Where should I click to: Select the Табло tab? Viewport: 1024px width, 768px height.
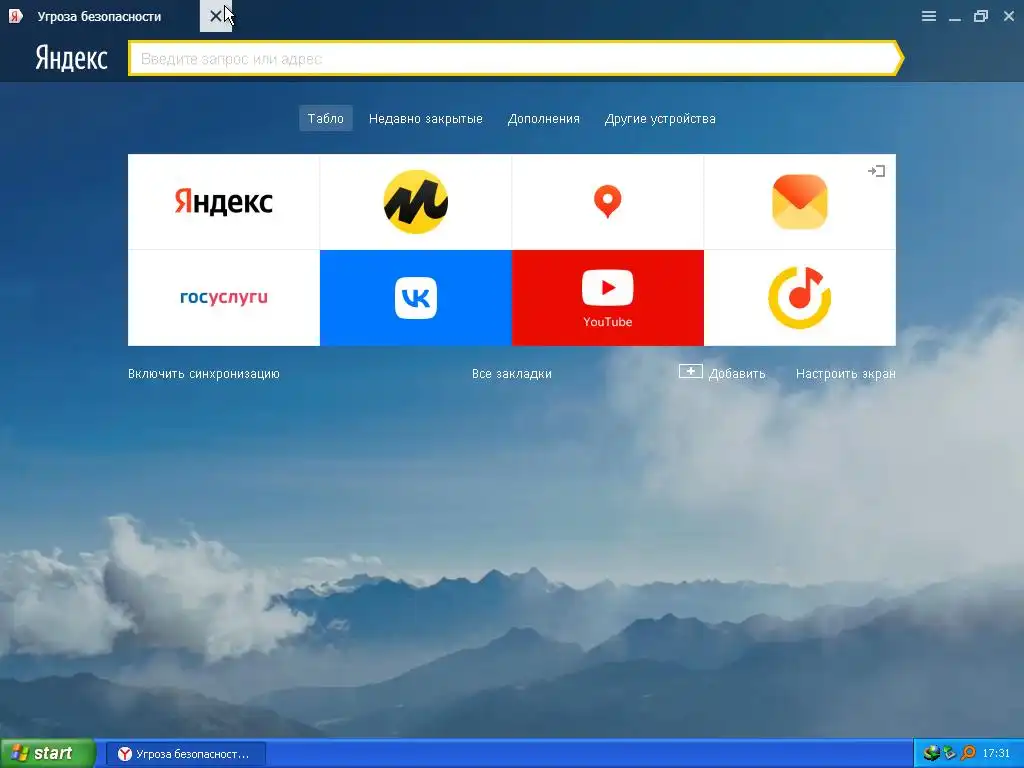(x=326, y=118)
